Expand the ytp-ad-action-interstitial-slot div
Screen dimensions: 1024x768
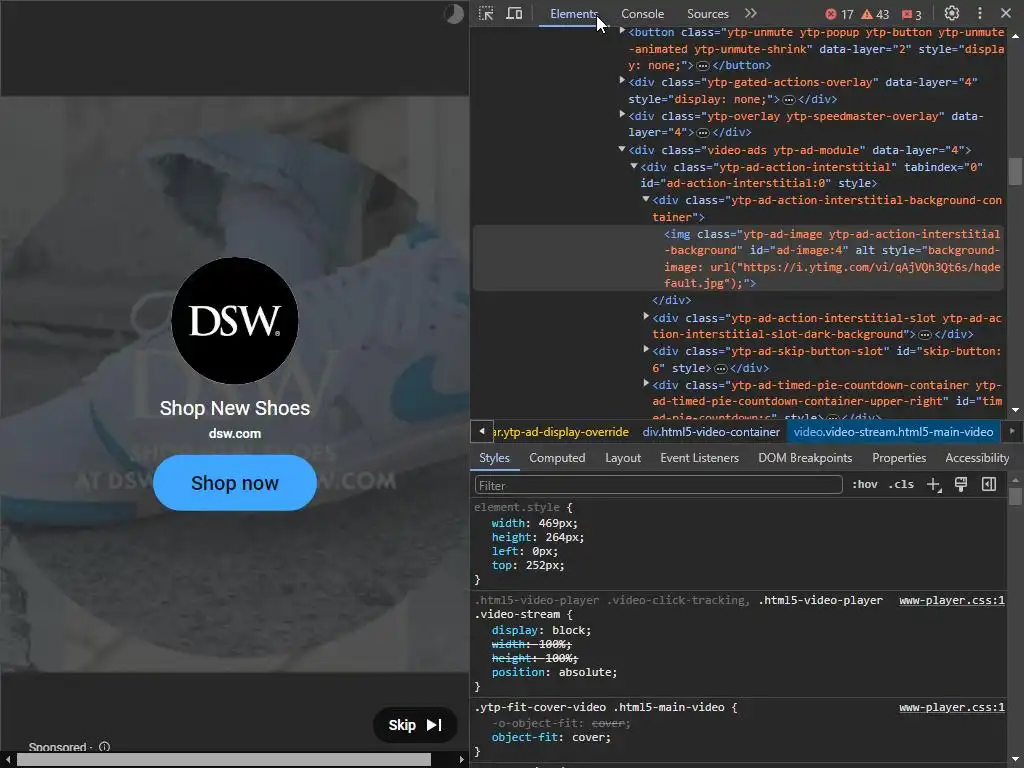(646, 316)
